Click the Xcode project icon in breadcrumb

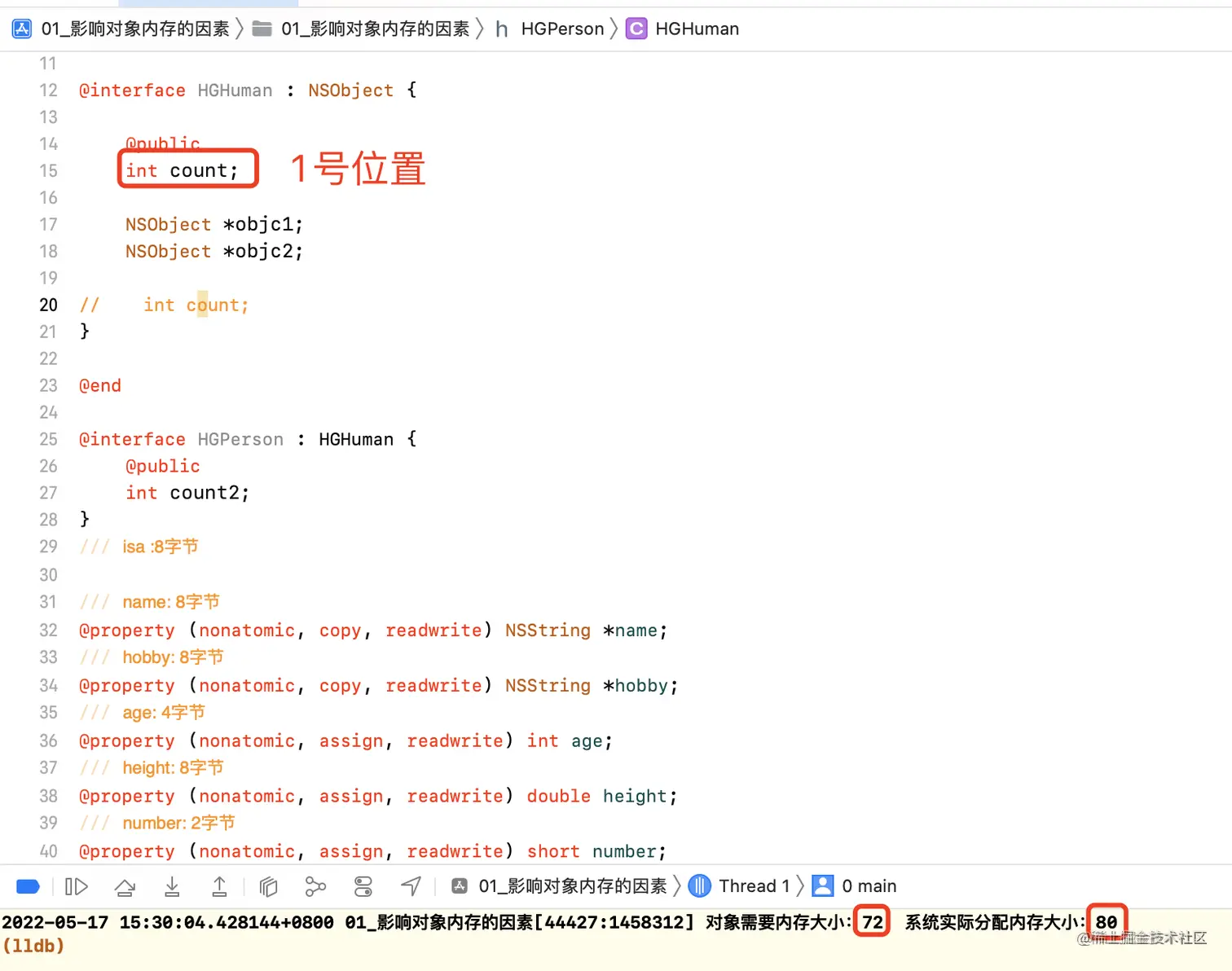22,29
